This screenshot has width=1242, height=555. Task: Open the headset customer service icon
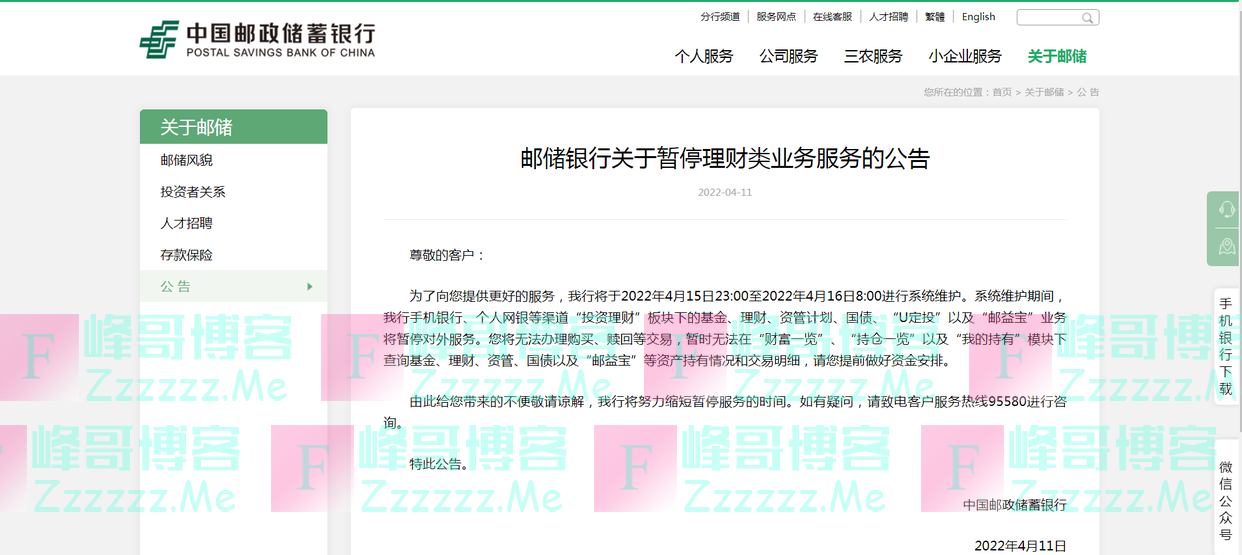[x=1226, y=209]
